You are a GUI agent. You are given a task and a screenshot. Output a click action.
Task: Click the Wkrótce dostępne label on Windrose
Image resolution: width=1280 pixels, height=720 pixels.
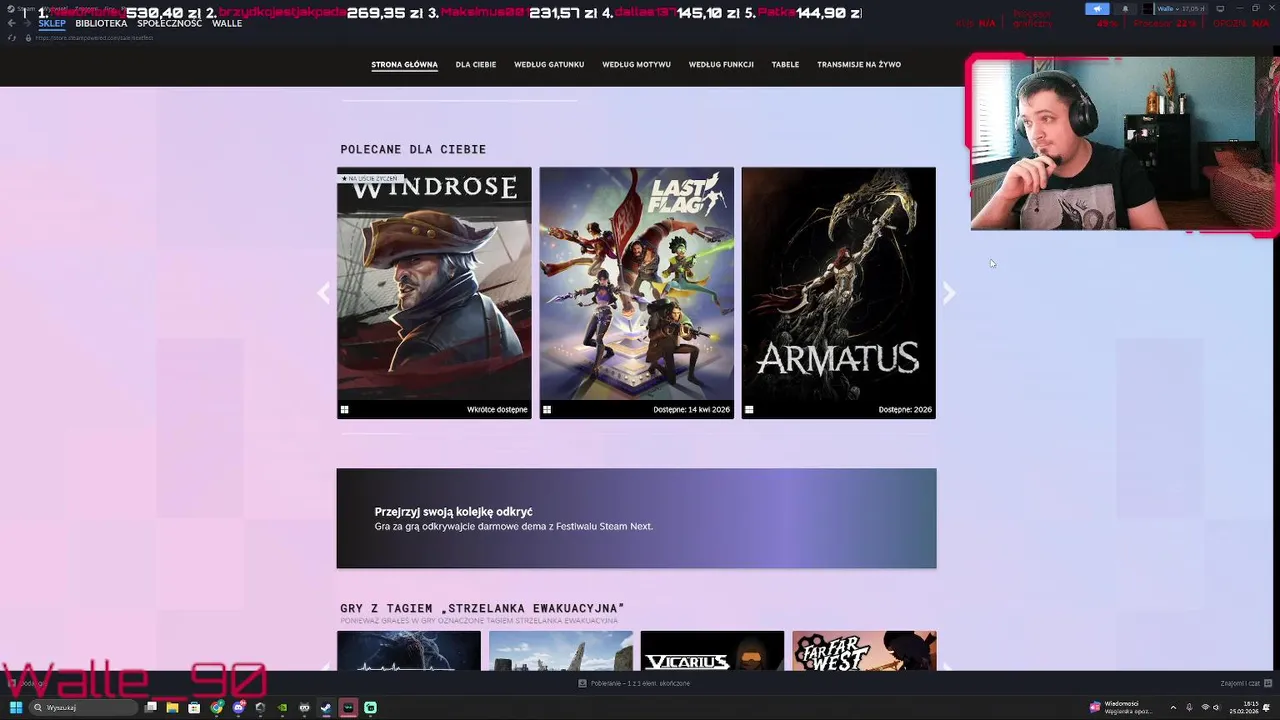pos(497,409)
